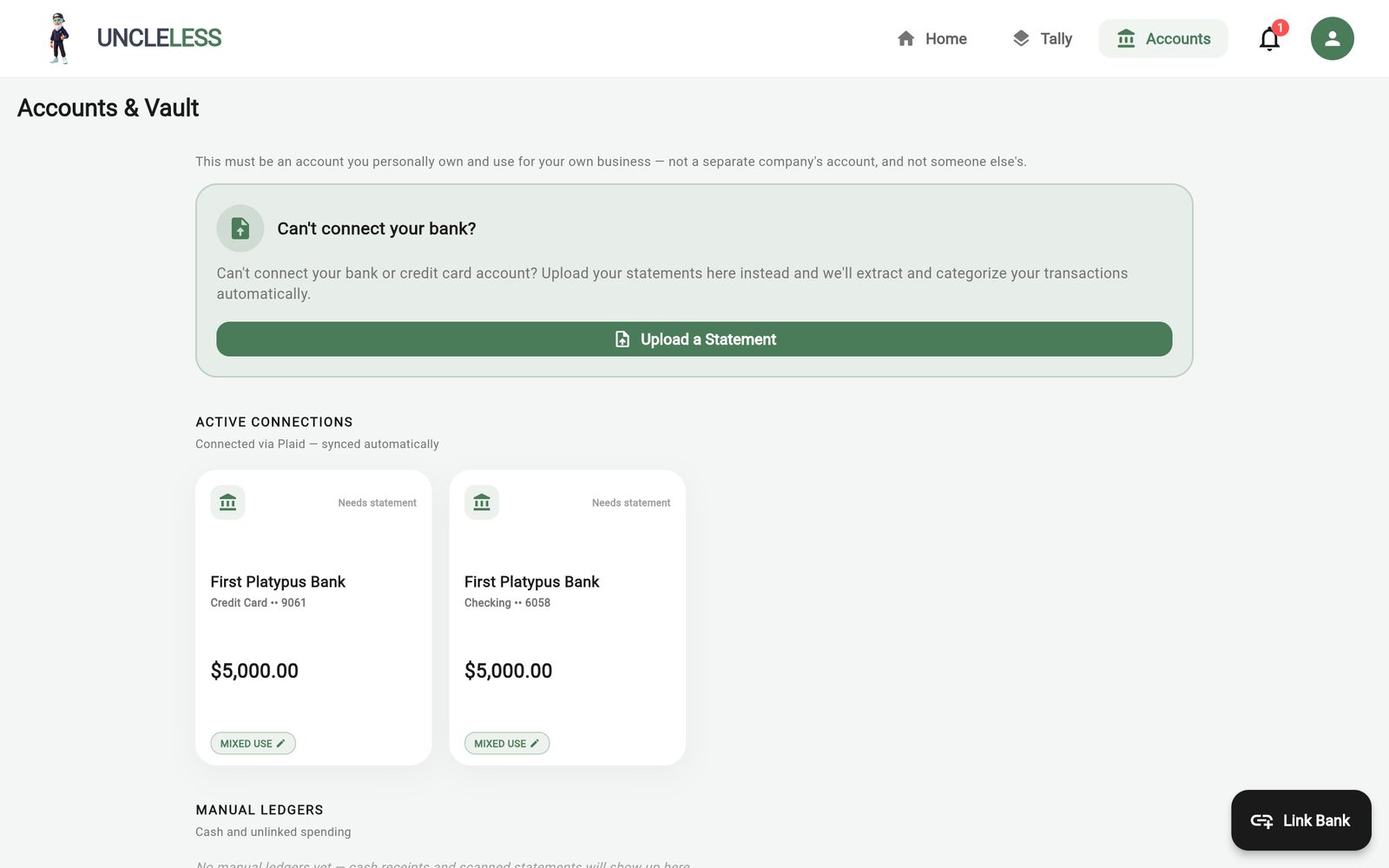Click $5,000.00 balance on Credit Card card

tap(254, 670)
